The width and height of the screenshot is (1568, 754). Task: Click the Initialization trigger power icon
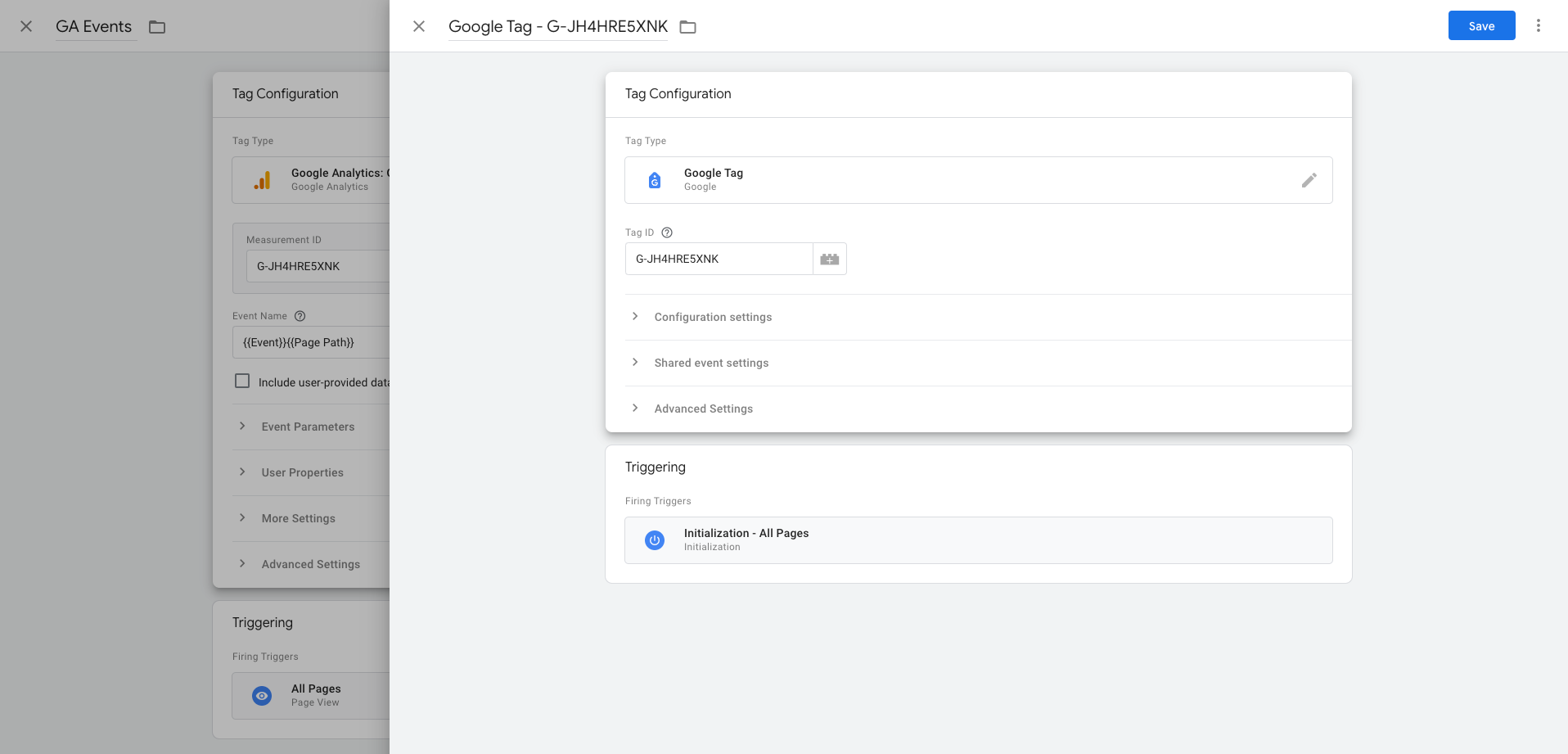click(x=655, y=540)
